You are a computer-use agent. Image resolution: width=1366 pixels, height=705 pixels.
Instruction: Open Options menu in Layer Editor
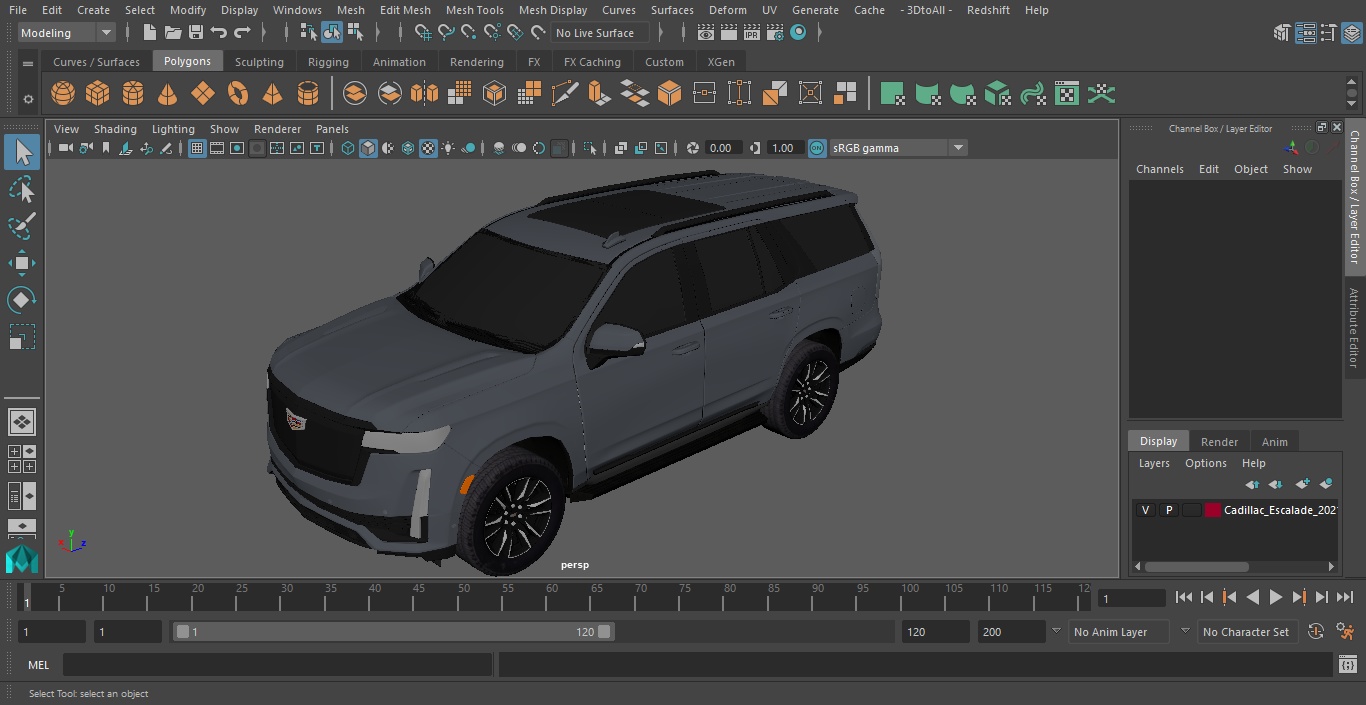click(1206, 463)
